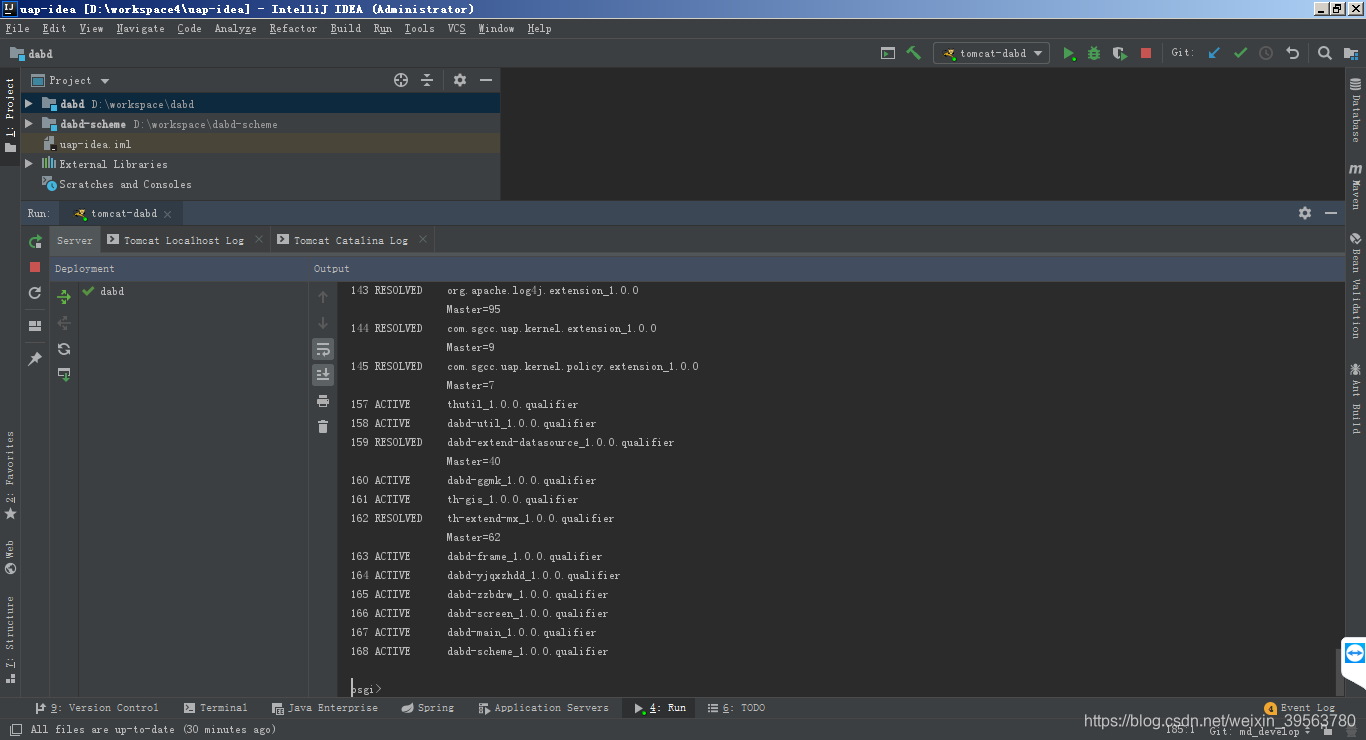This screenshot has height=740, width=1366.
Task: Clear console output with the trash icon
Action: click(x=323, y=427)
